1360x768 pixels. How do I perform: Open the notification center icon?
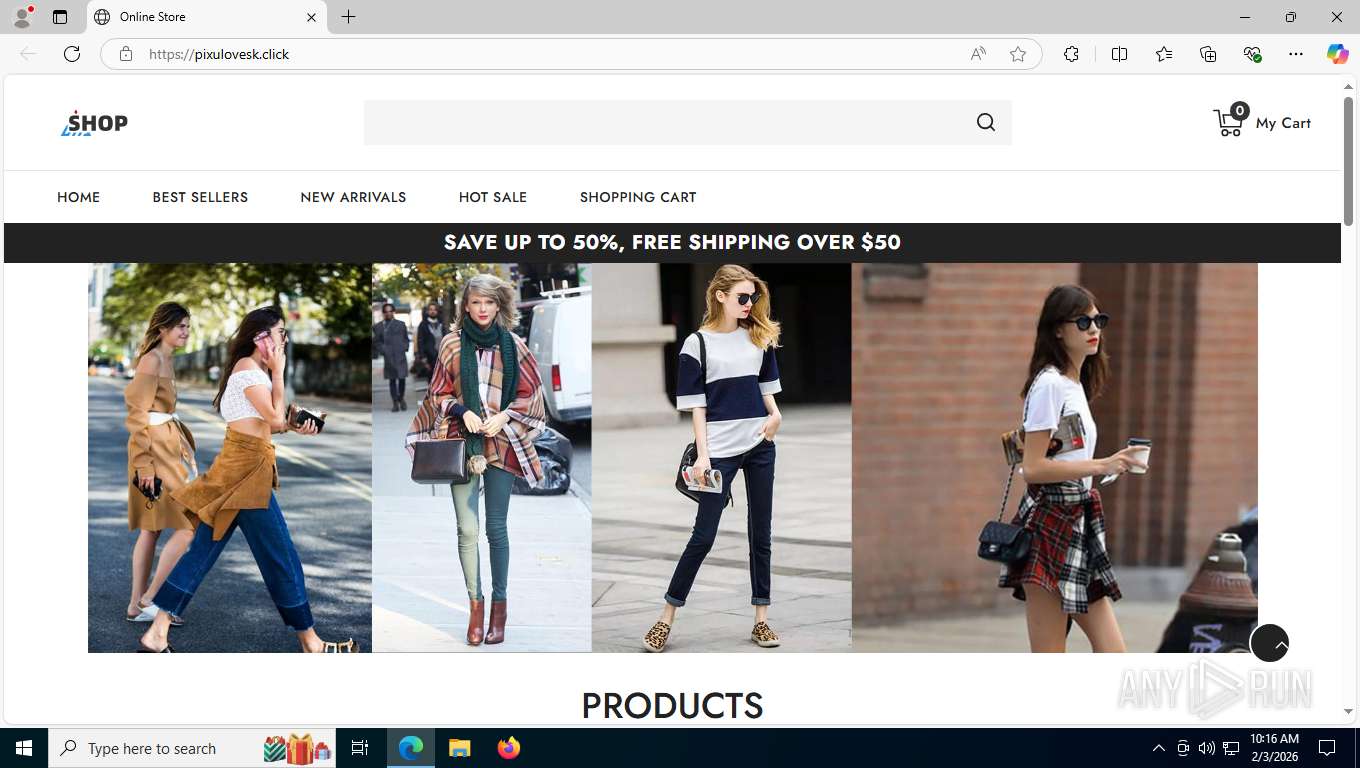pos(1327,748)
